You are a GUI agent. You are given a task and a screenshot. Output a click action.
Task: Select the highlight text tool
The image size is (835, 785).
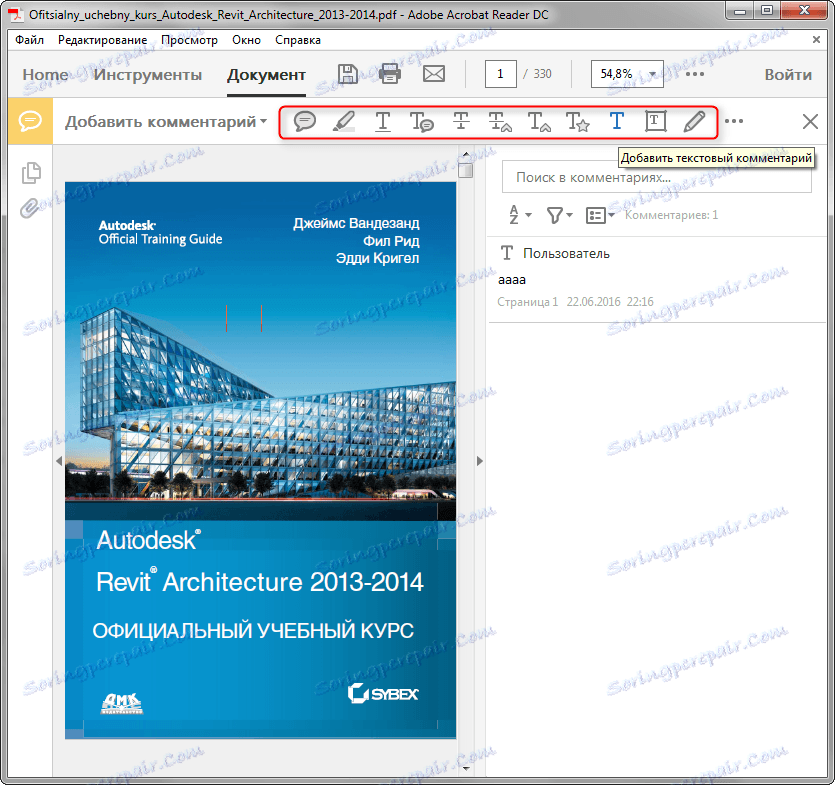tap(344, 121)
